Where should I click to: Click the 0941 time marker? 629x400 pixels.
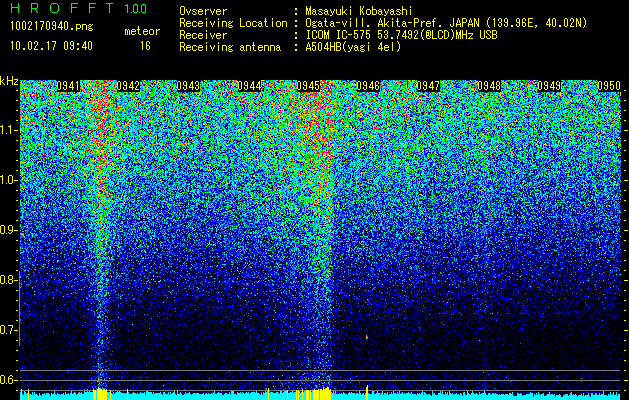[x=68, y=86]
